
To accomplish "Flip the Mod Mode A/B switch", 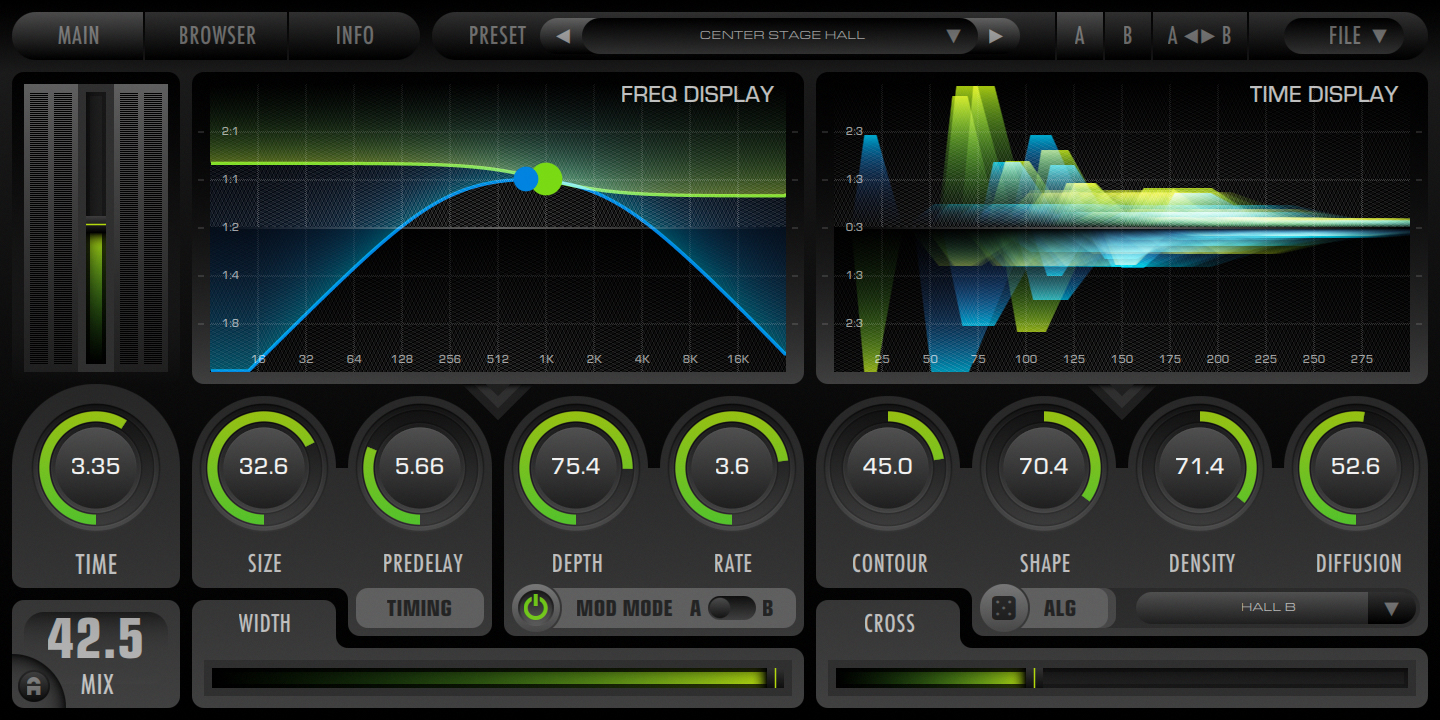I will (732, 608).
